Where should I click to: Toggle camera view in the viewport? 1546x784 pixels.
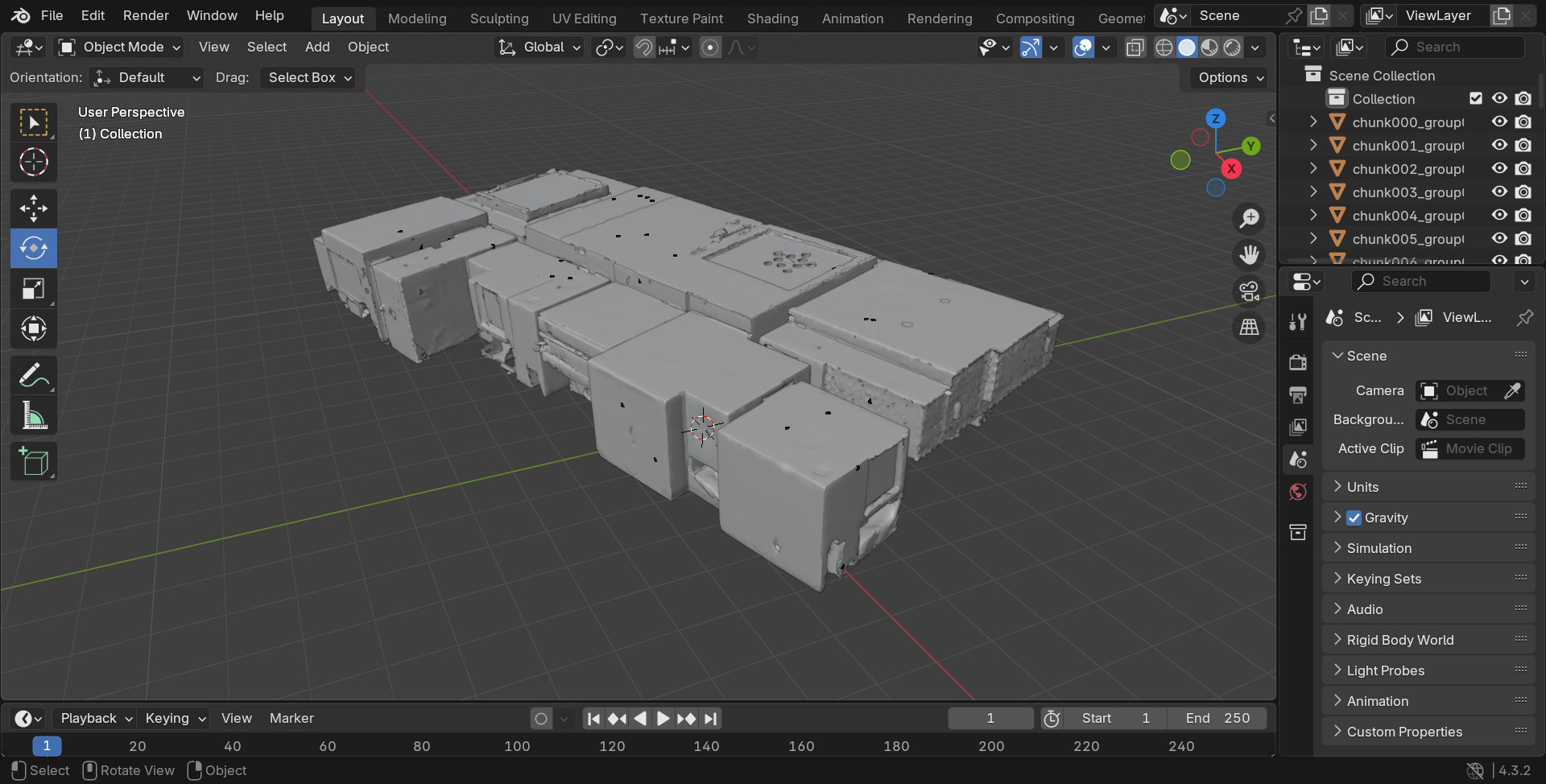[x=1249, y=291]
